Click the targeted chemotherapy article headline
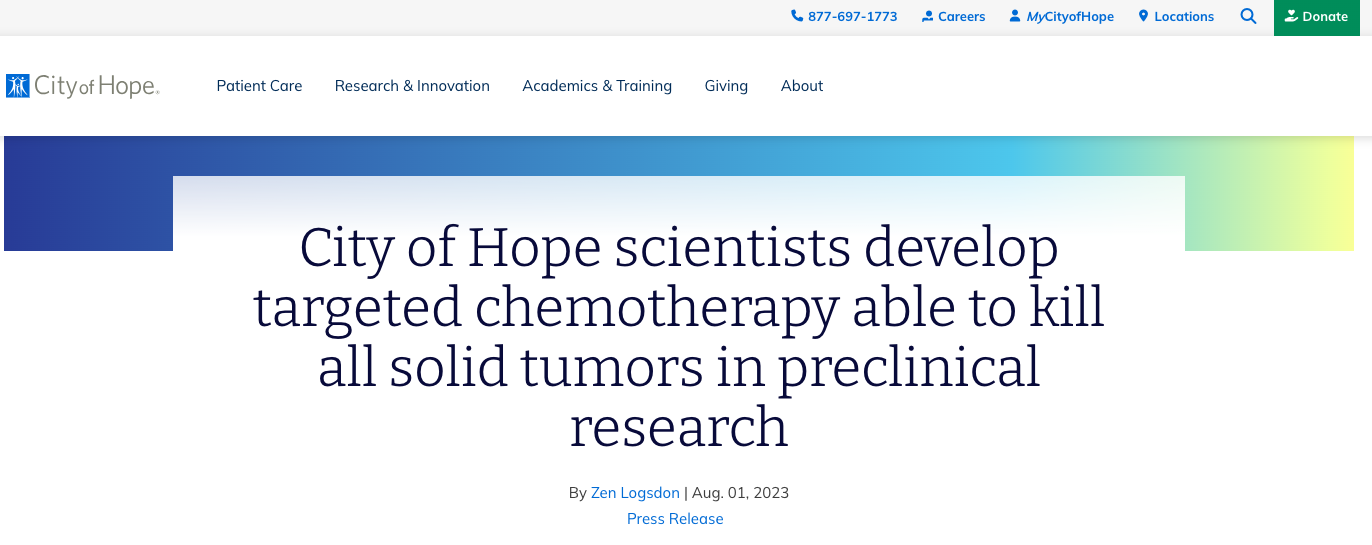Image resolution: width=1372 pixels, height=545 pixels. pyautogui.click(x=679, y=337)
